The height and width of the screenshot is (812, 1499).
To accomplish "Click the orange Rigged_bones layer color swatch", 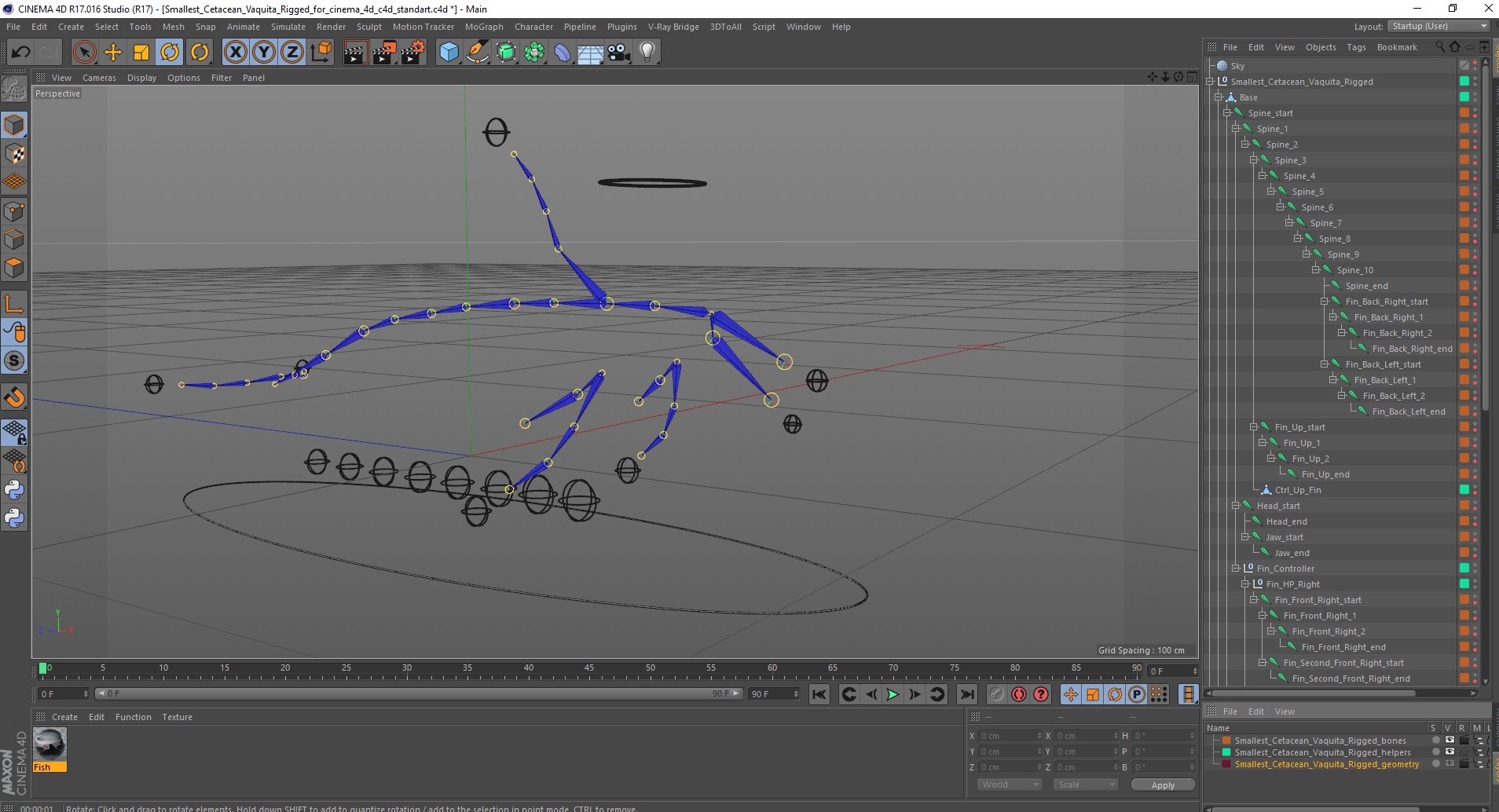I will (1226, 741).
